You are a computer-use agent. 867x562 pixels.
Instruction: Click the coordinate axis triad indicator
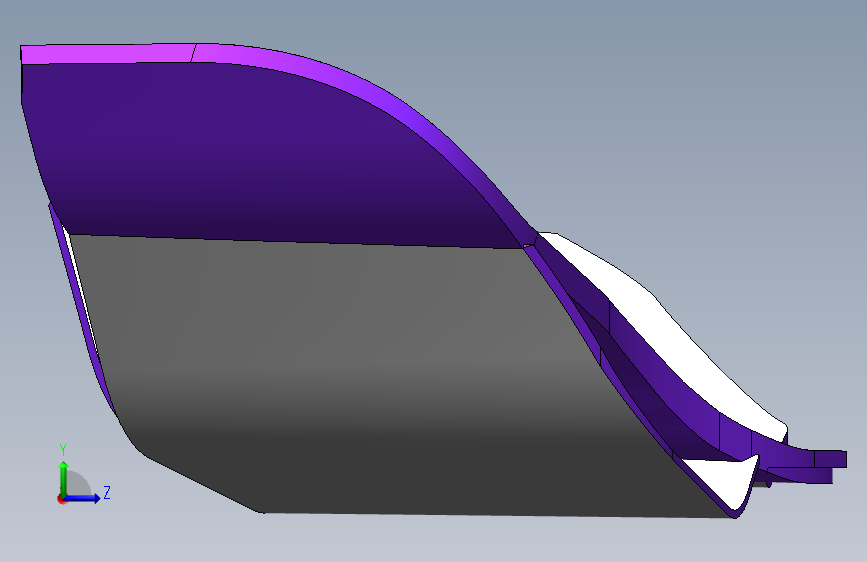[83, 475]
